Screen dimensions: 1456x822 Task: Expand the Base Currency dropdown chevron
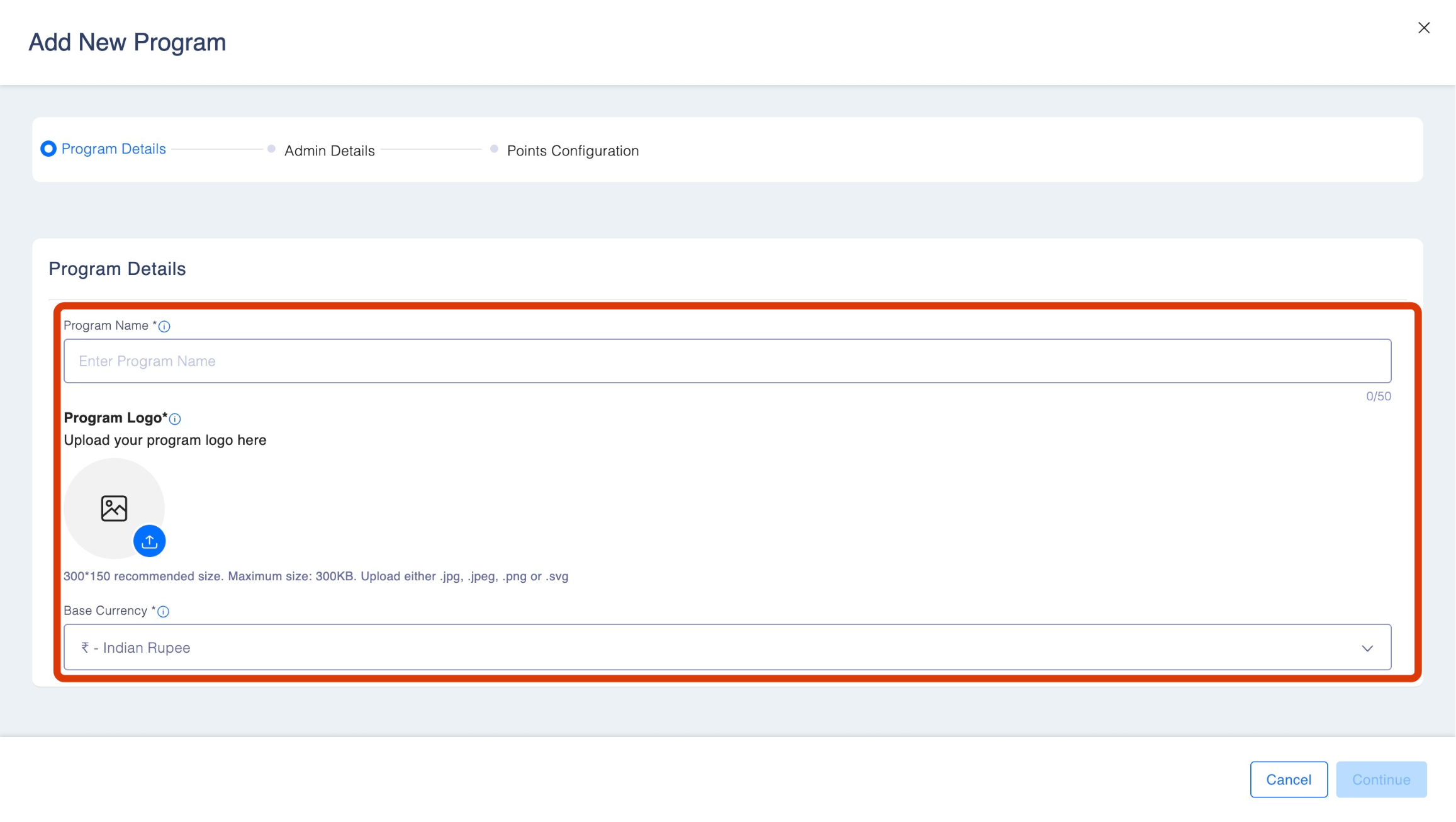pos(1367,648)
